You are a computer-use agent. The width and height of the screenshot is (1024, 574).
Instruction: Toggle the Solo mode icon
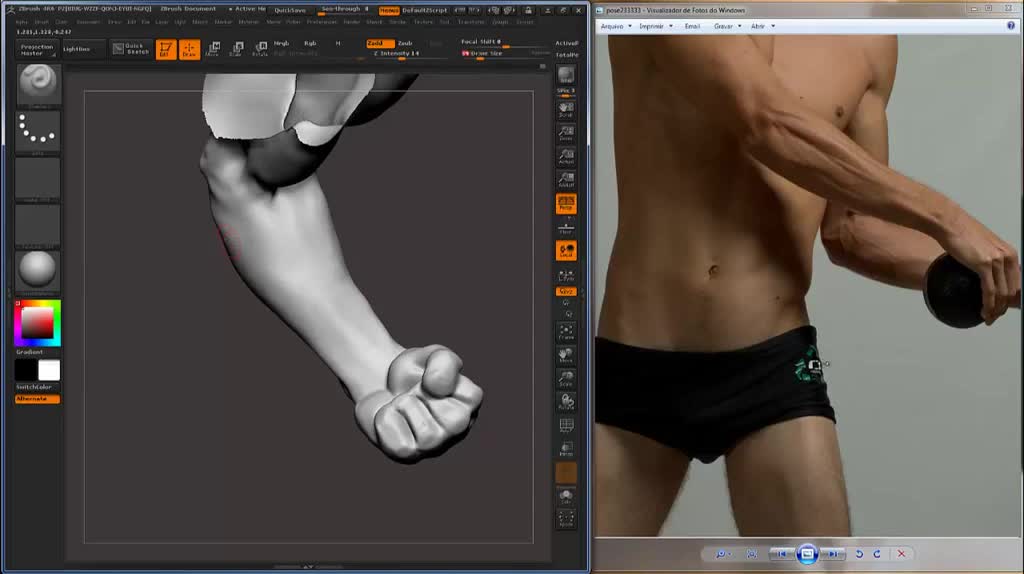566,497
